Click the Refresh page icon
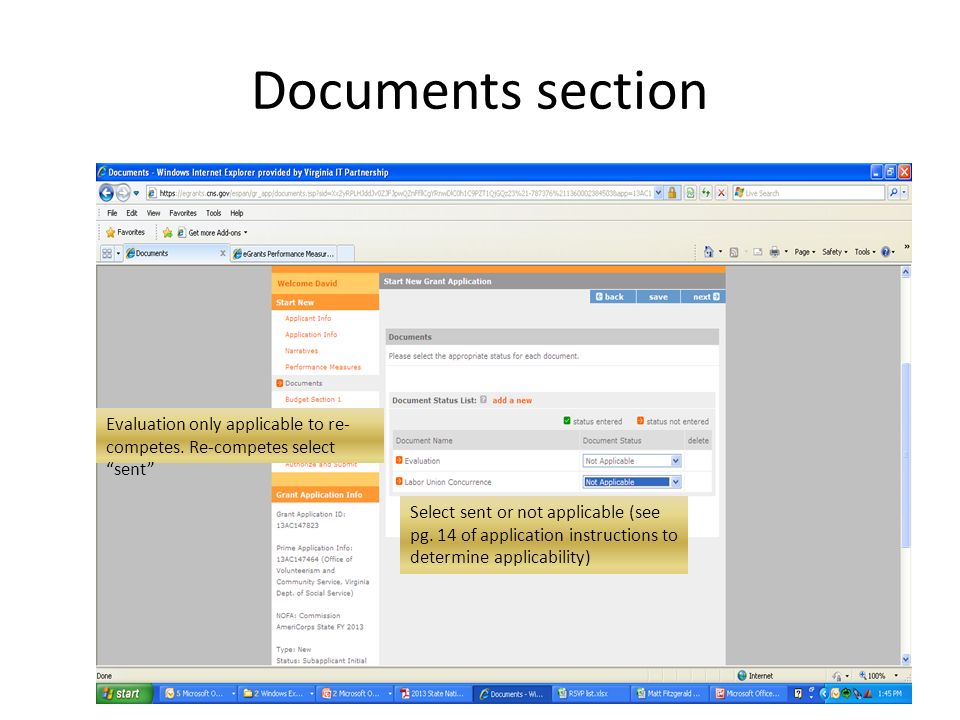This screenshot has height=720, width=960. coord(706,193)
